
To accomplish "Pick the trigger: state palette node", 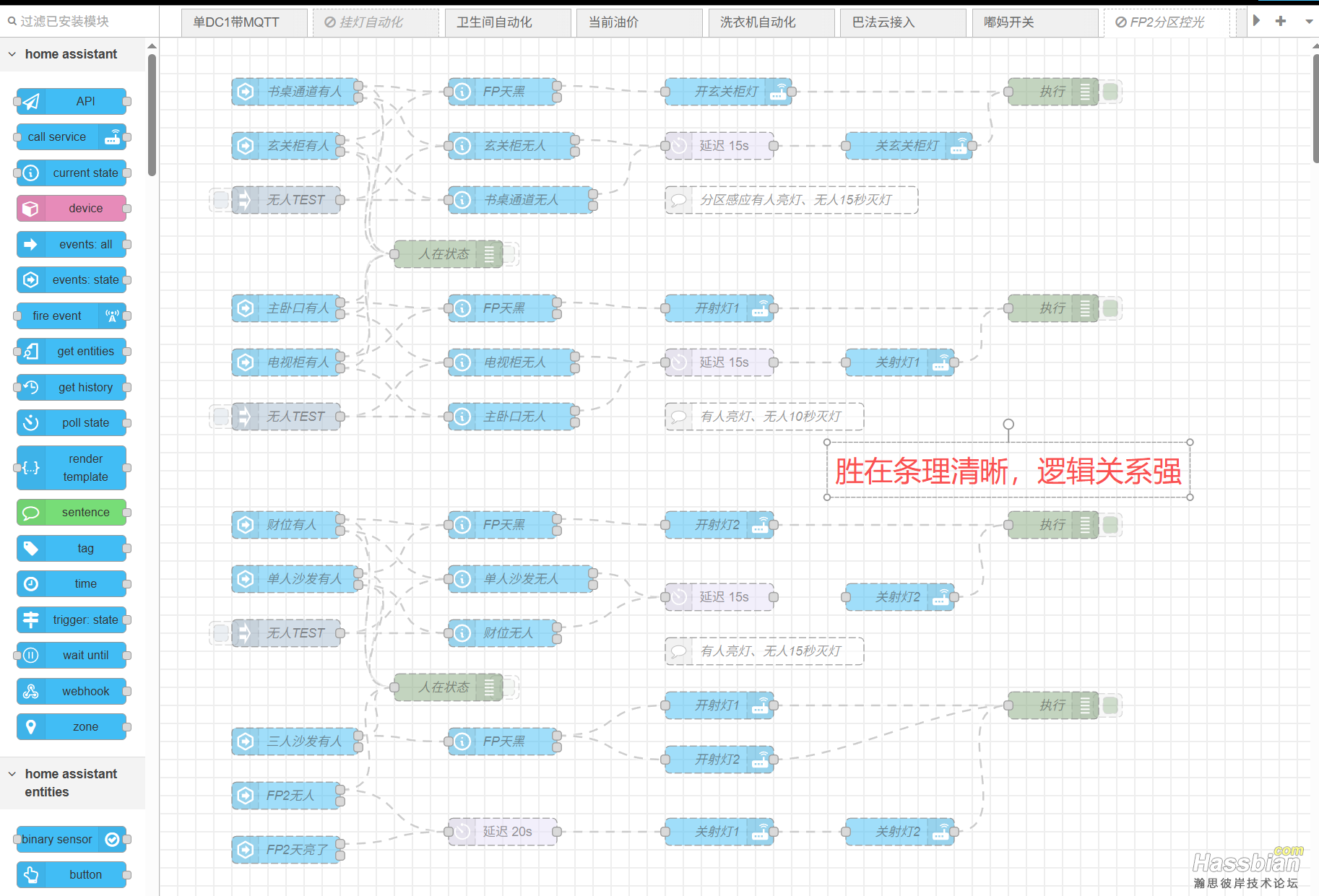I will 72,619.
